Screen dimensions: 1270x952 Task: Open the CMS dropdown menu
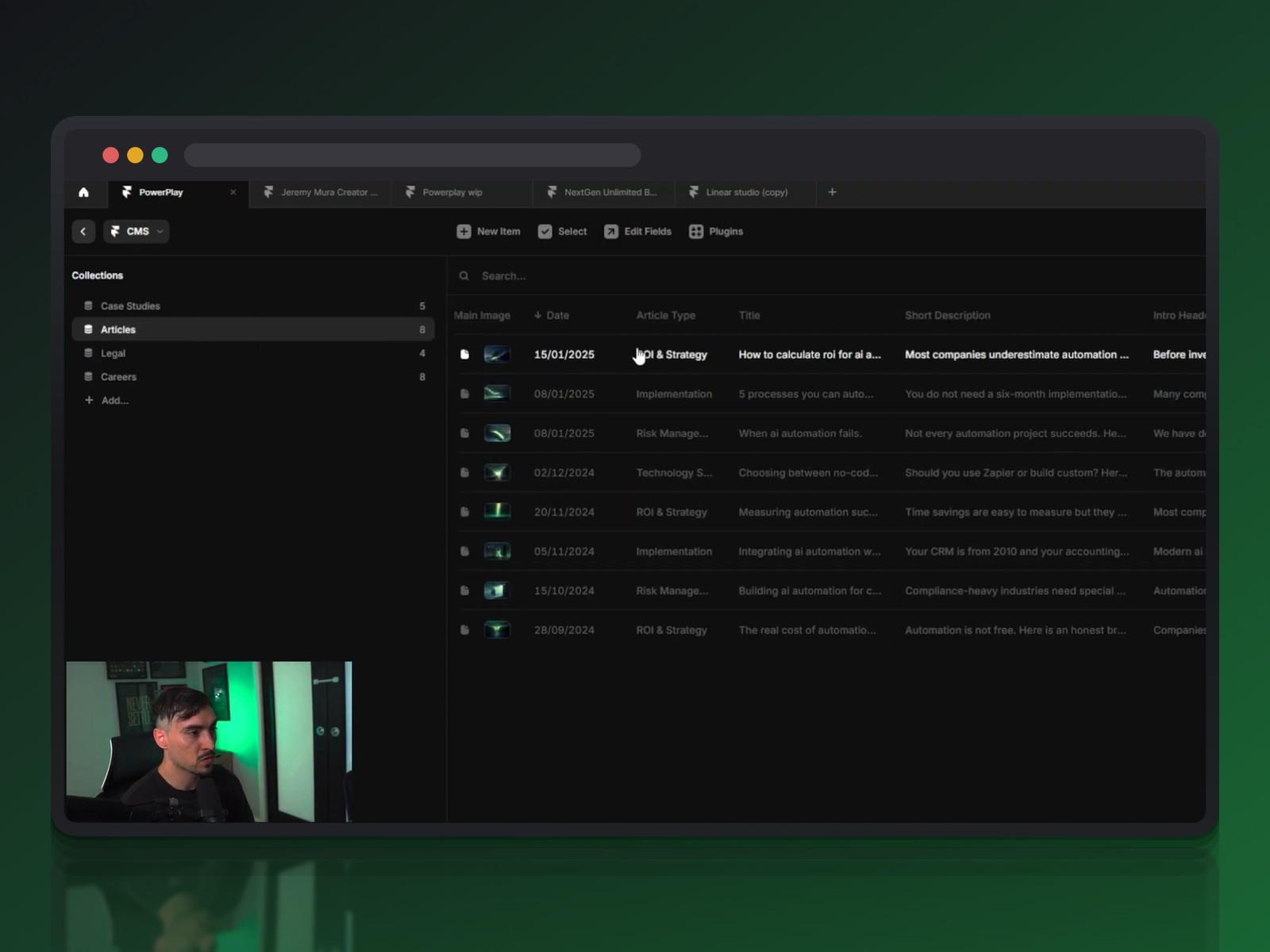[x=136, y=231]
